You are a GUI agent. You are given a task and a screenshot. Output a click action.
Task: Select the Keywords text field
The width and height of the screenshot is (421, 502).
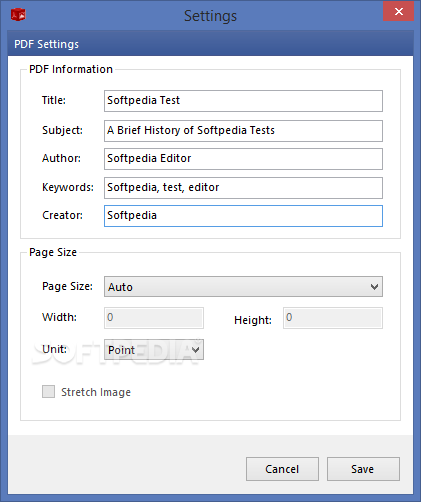pyautogui.click(x=243, y=188)
